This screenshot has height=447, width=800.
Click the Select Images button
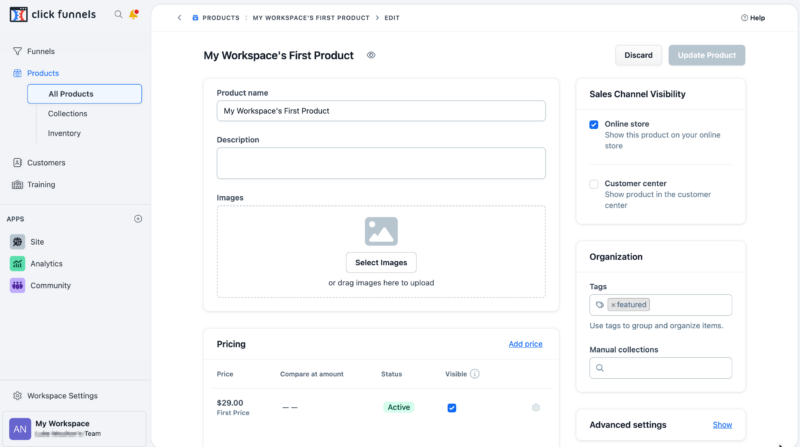coord(381,262)
